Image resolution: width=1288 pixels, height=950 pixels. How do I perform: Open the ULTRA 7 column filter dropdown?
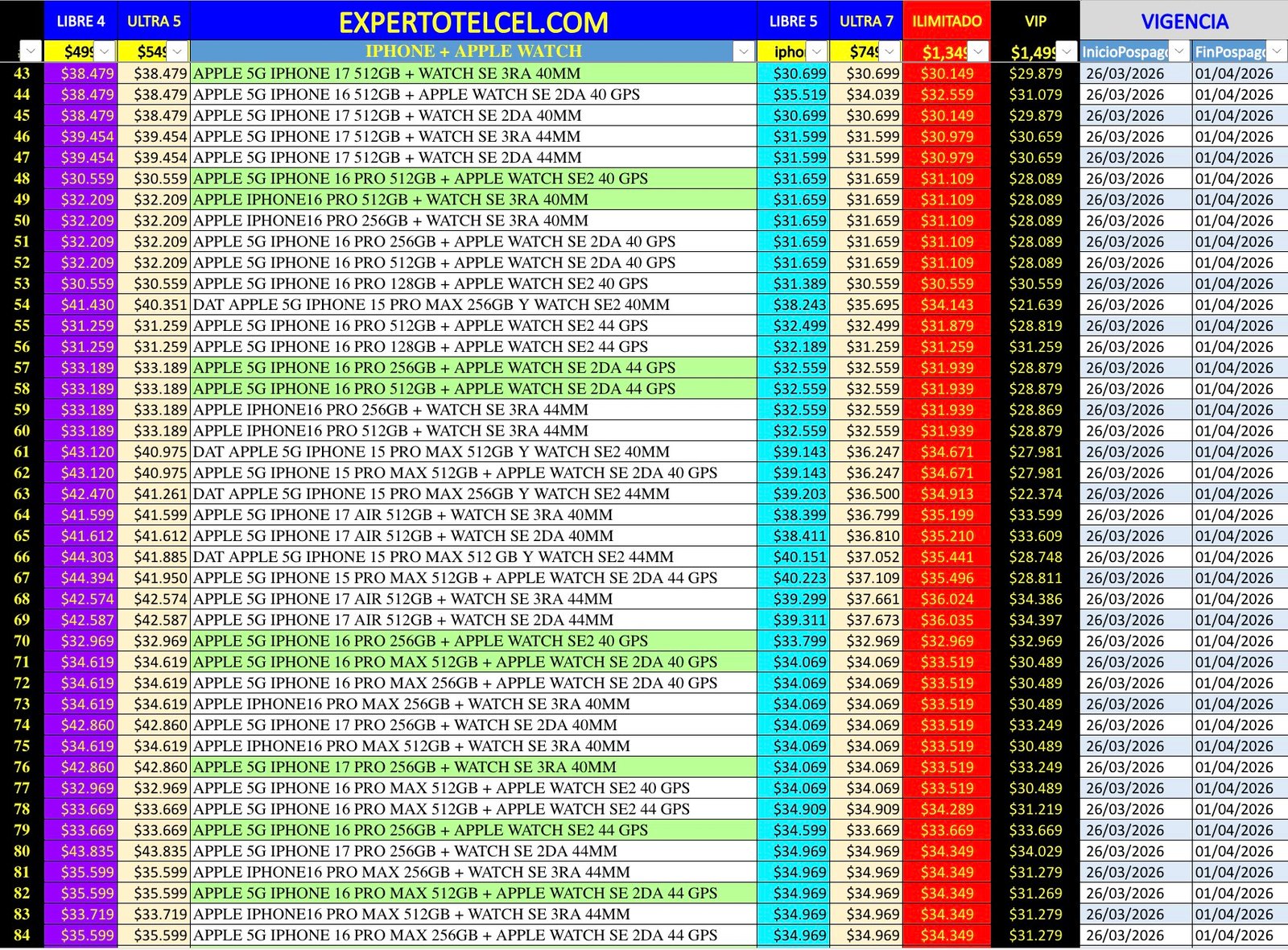tap(888, 51)
